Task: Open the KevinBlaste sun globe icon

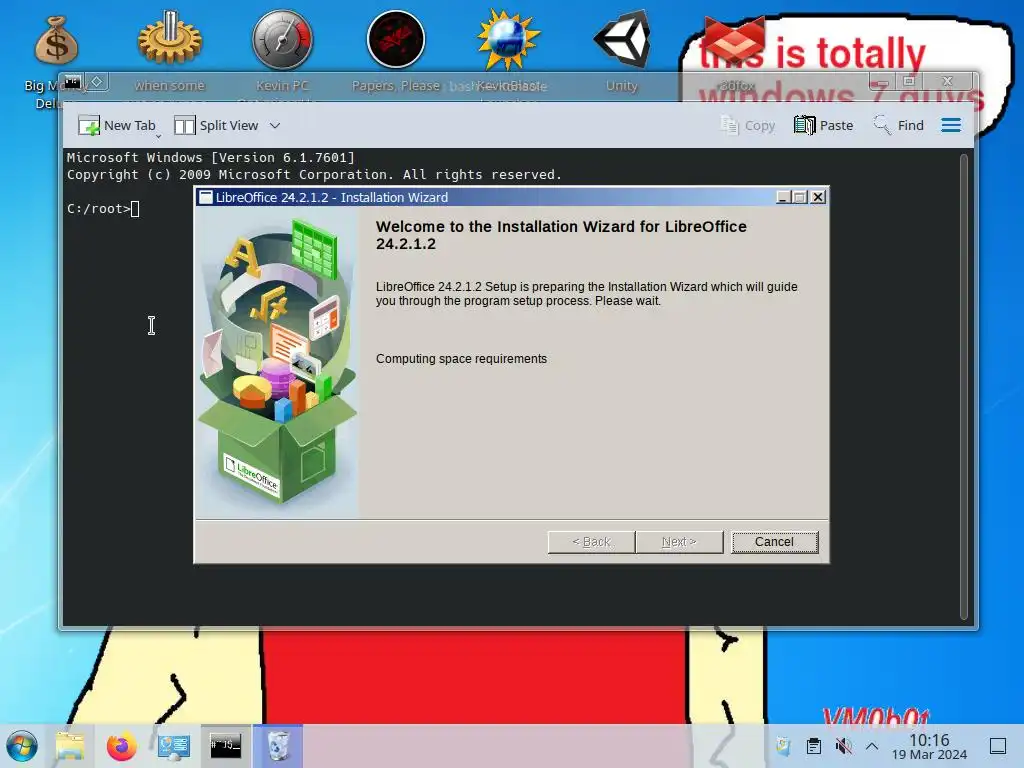Action: [508, 39]
